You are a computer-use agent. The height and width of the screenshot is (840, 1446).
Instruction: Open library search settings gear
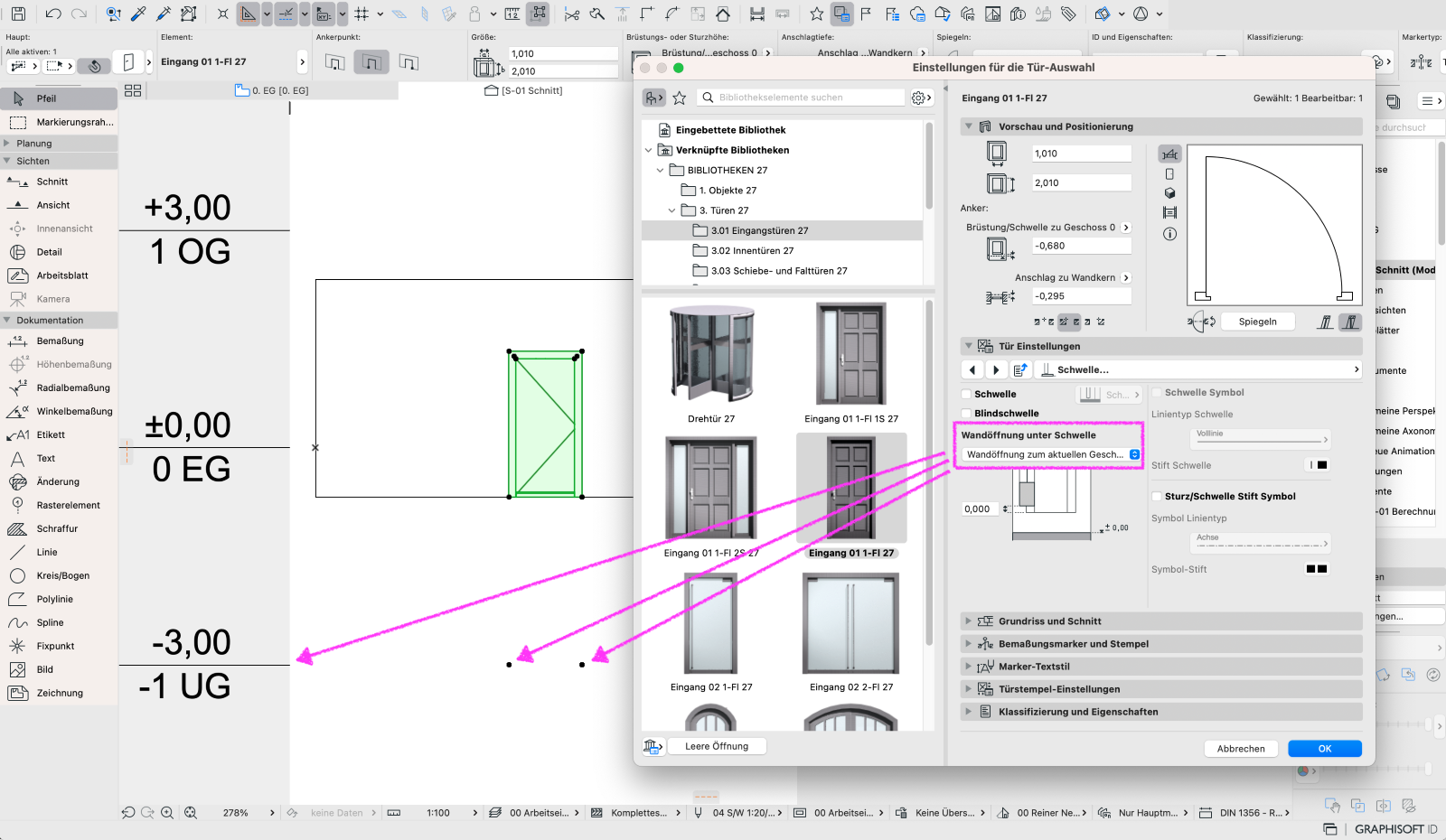(x=921, y=98)
